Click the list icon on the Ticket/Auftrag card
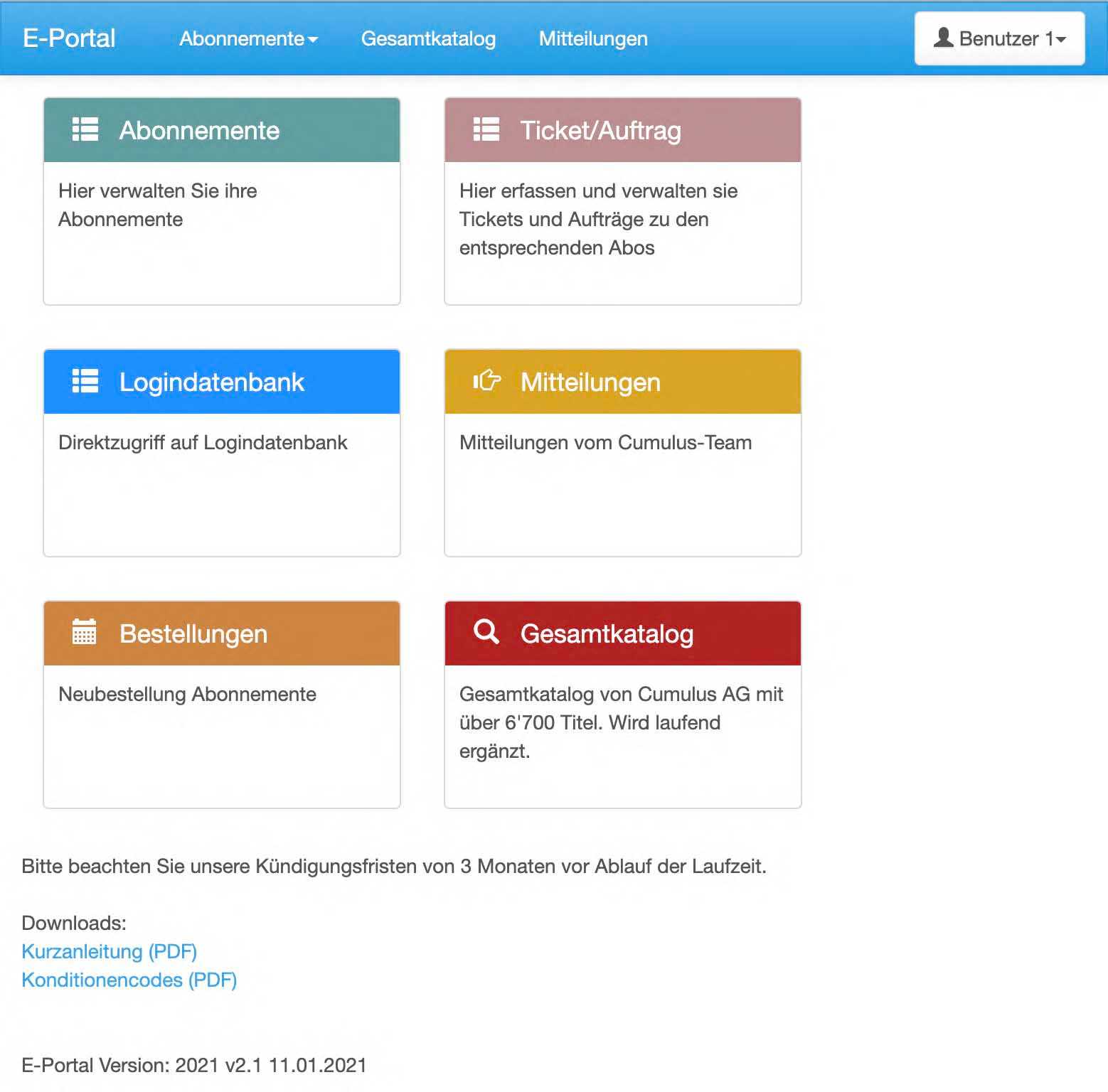The height and width of the screenshot is (1092, 1108). click(x=485, y=131)
